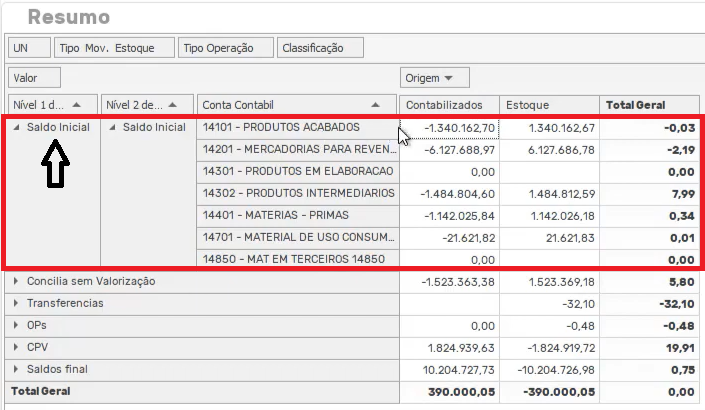
Task: Click the UN filter field button
Action: 21,47
